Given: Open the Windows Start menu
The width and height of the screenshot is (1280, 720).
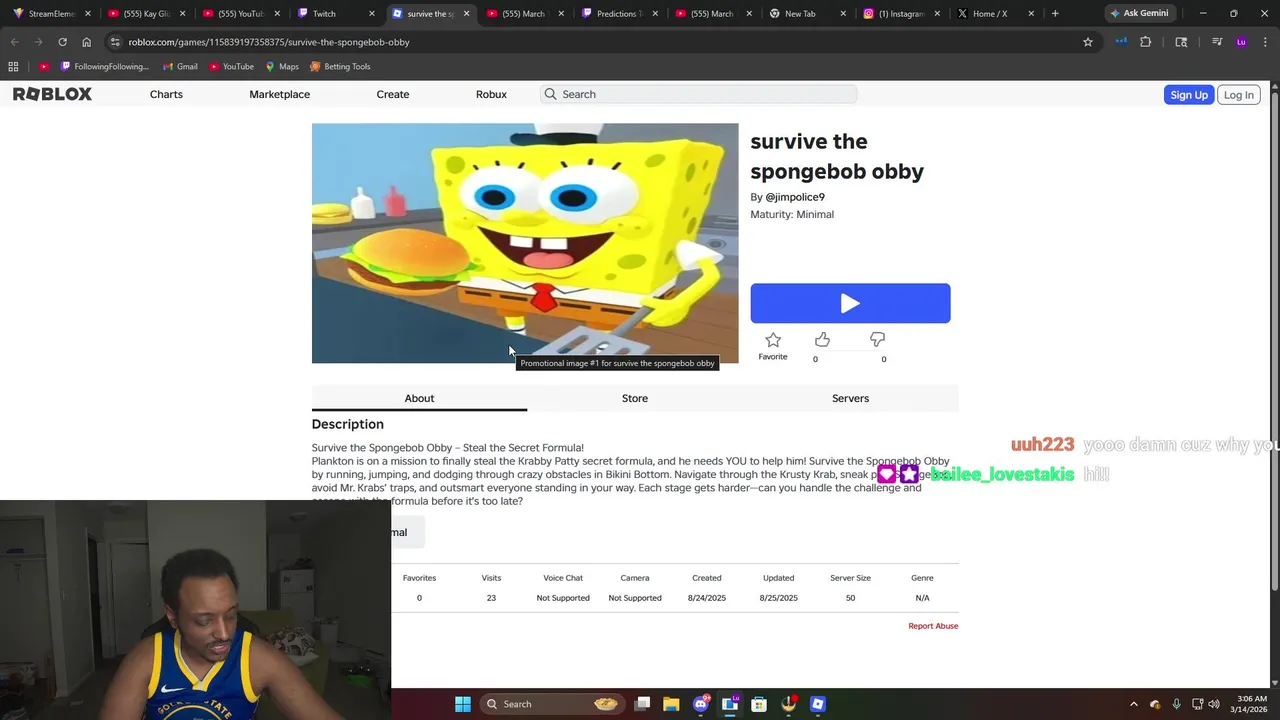Looking at the screenshot, I should coord(463,704).
